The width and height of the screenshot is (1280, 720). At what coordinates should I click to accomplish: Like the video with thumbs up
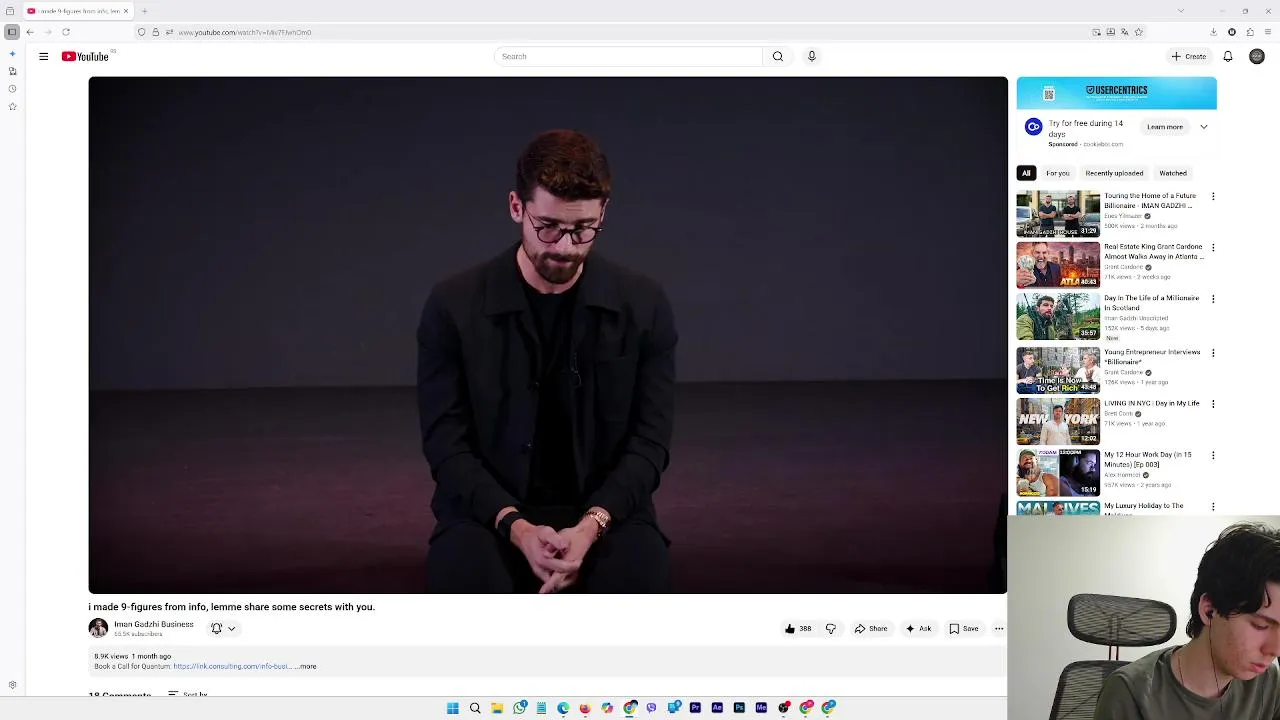[799, 629]
